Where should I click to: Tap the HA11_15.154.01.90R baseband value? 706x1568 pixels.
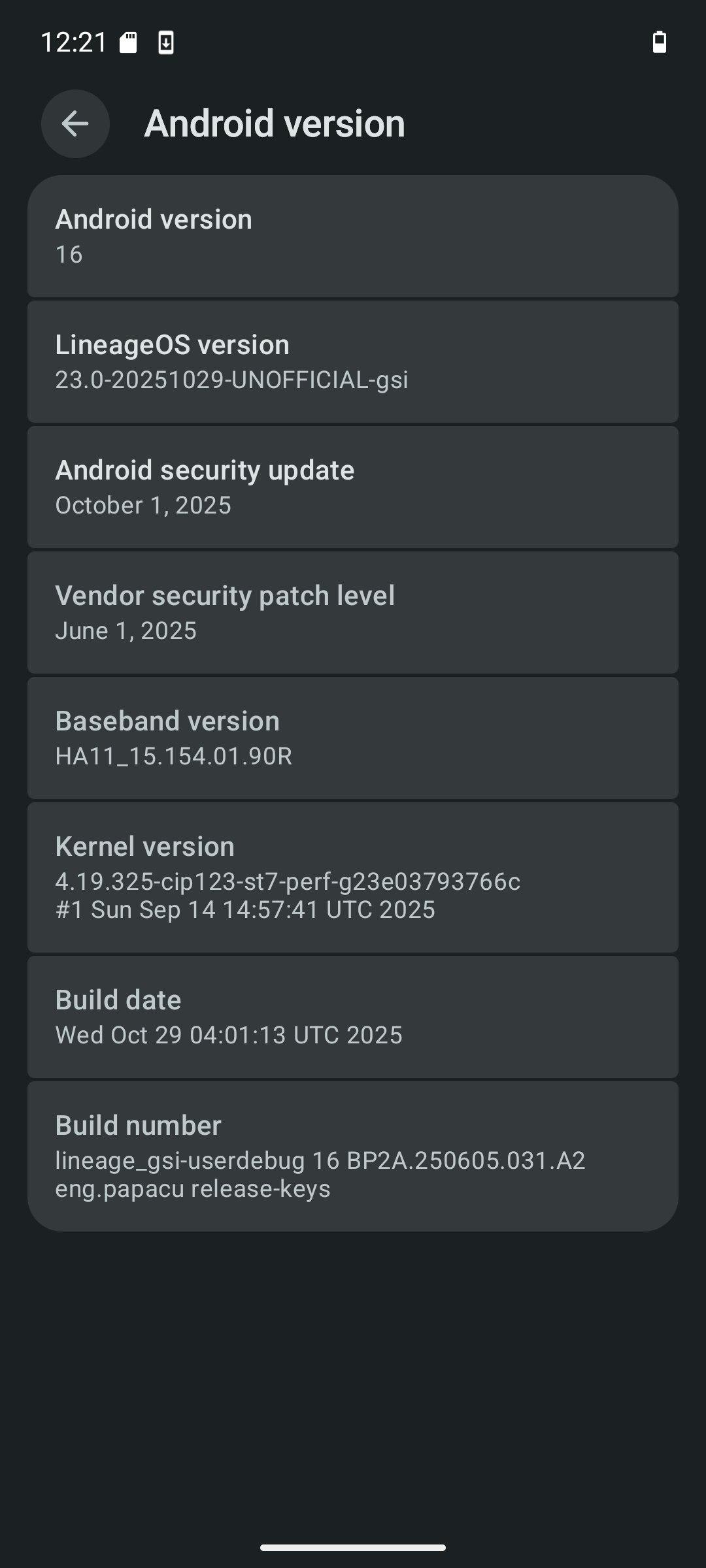pos(174,757)
